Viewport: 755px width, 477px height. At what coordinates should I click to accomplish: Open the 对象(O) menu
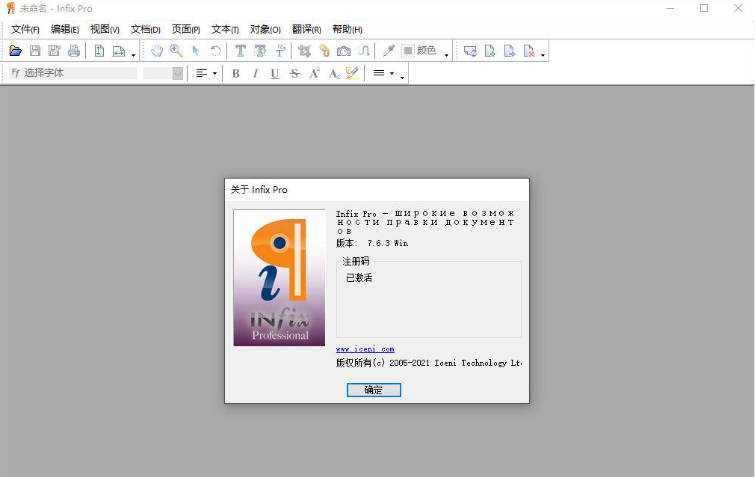[265, 29]
